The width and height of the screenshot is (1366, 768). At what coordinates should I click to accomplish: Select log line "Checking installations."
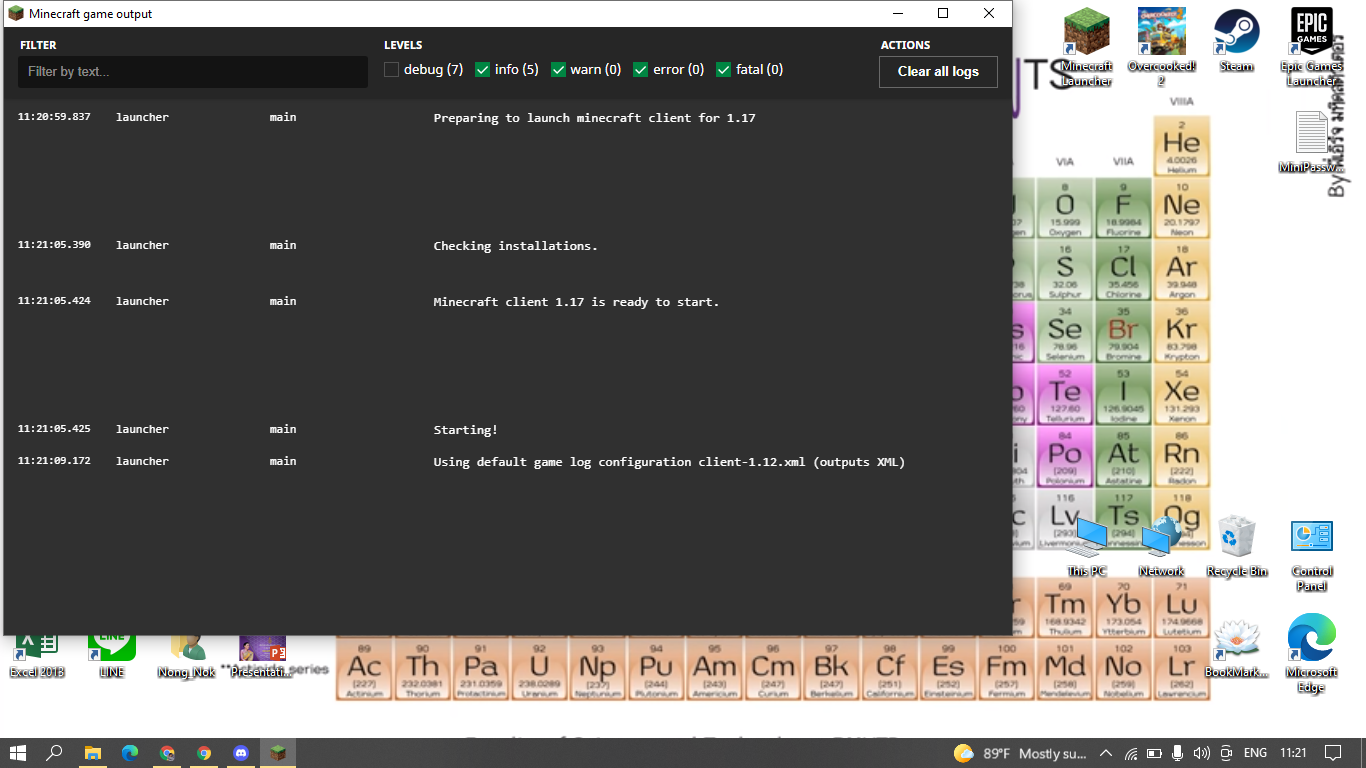515,246
